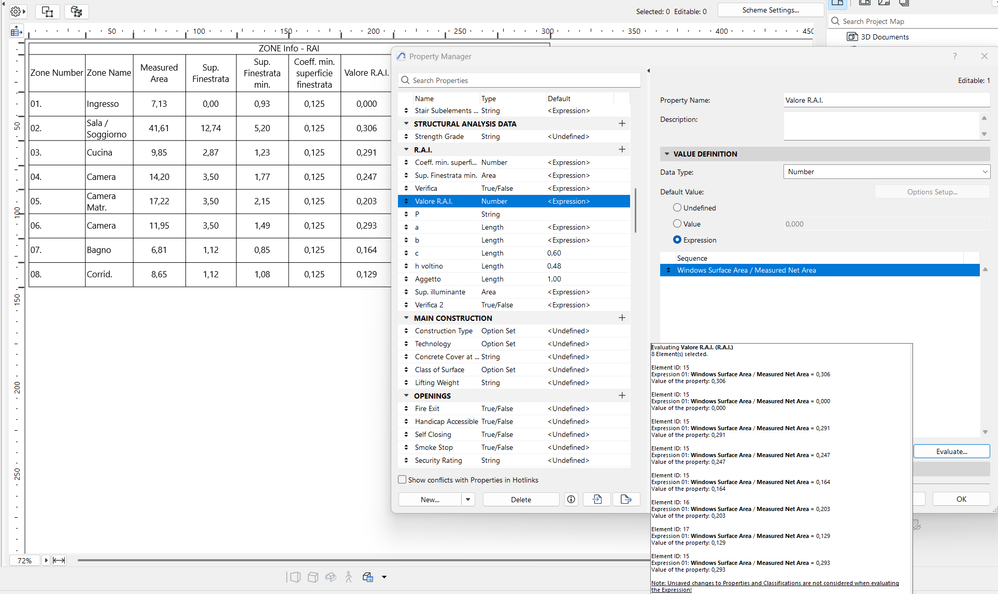Select the pick-up parameters toolbar icon

47,10
